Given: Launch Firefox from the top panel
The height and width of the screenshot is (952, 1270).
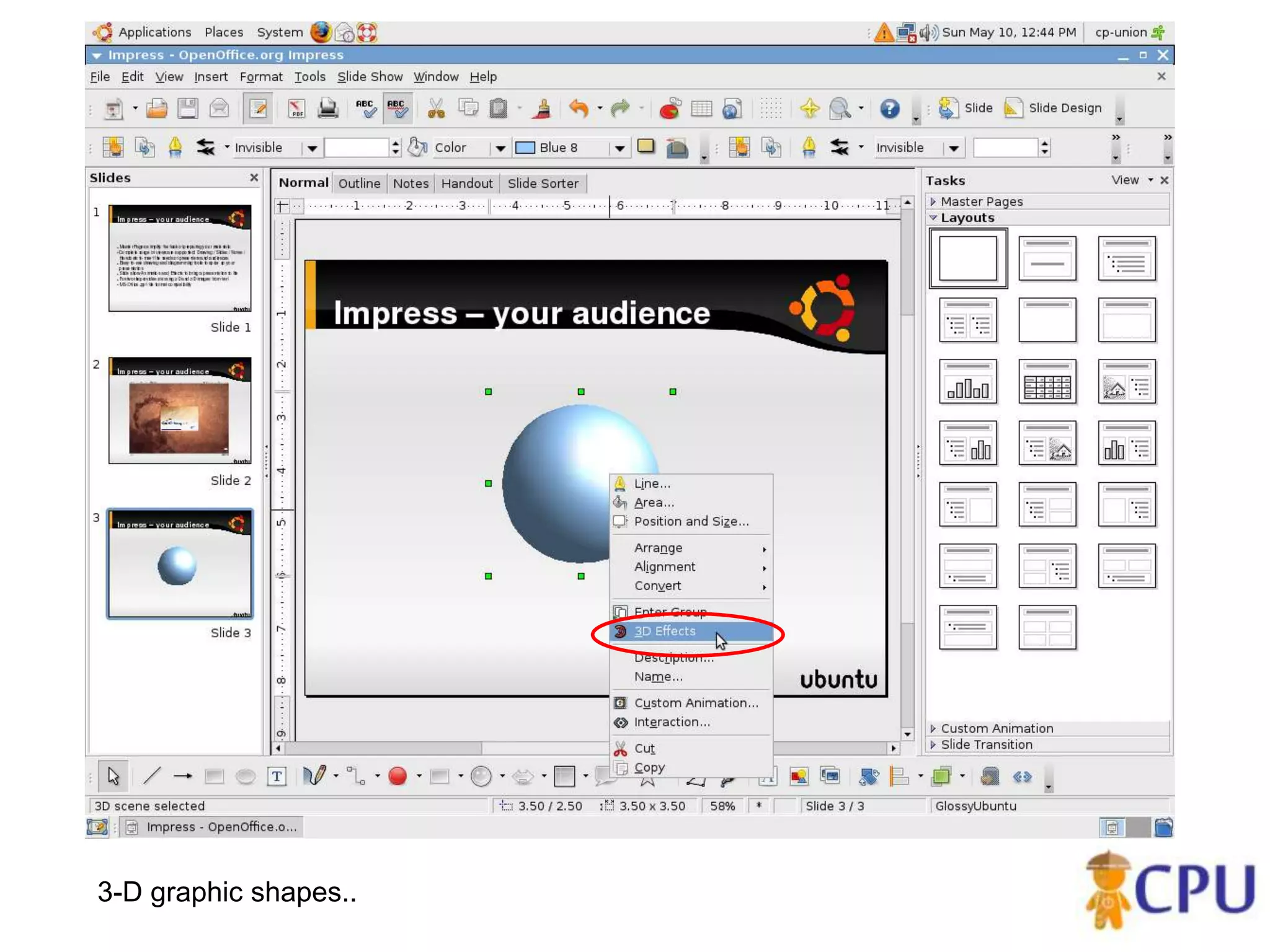Looking at the screenshot, I should pos(321,32).
